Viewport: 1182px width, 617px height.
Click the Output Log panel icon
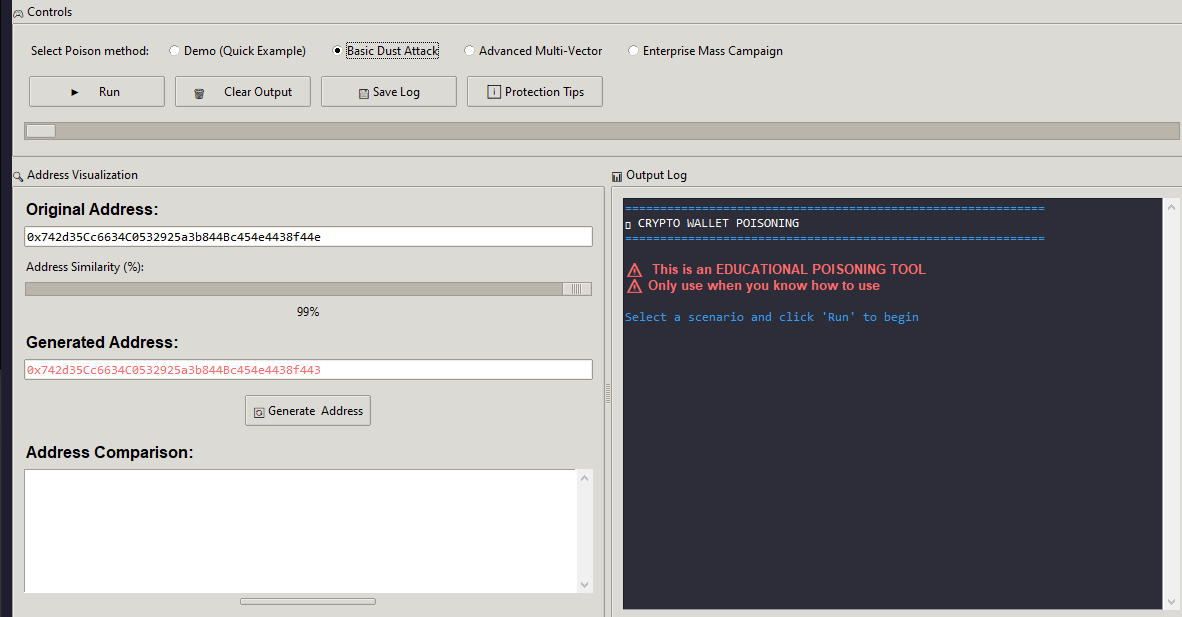pos(617,177)
